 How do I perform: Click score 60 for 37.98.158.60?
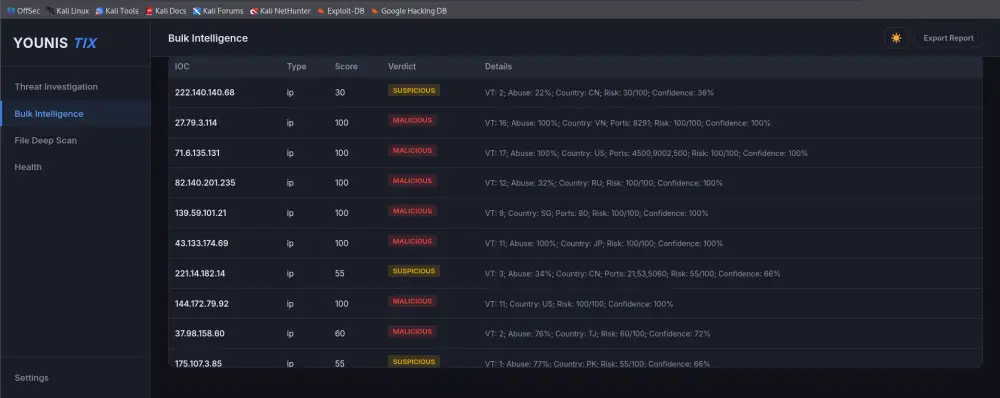(340, 334)
